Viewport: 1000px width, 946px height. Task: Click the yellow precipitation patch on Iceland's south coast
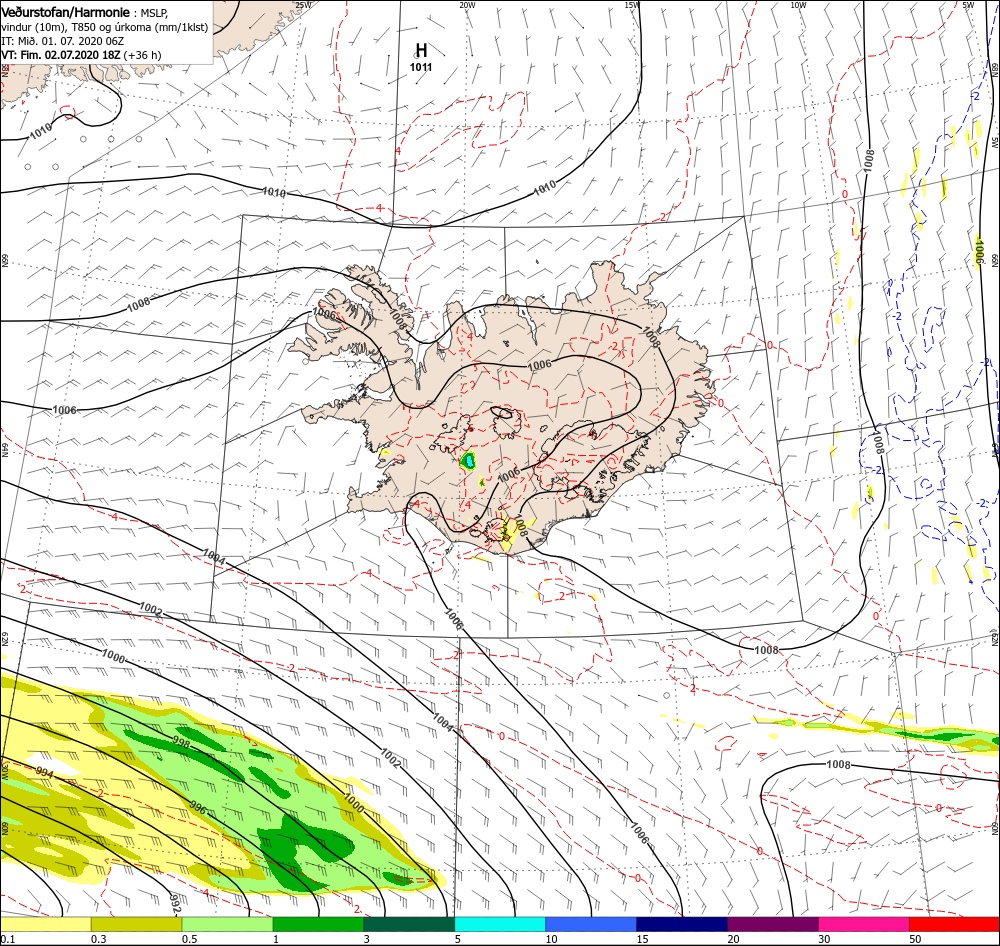pyautogui.click(x=508, y=533)
